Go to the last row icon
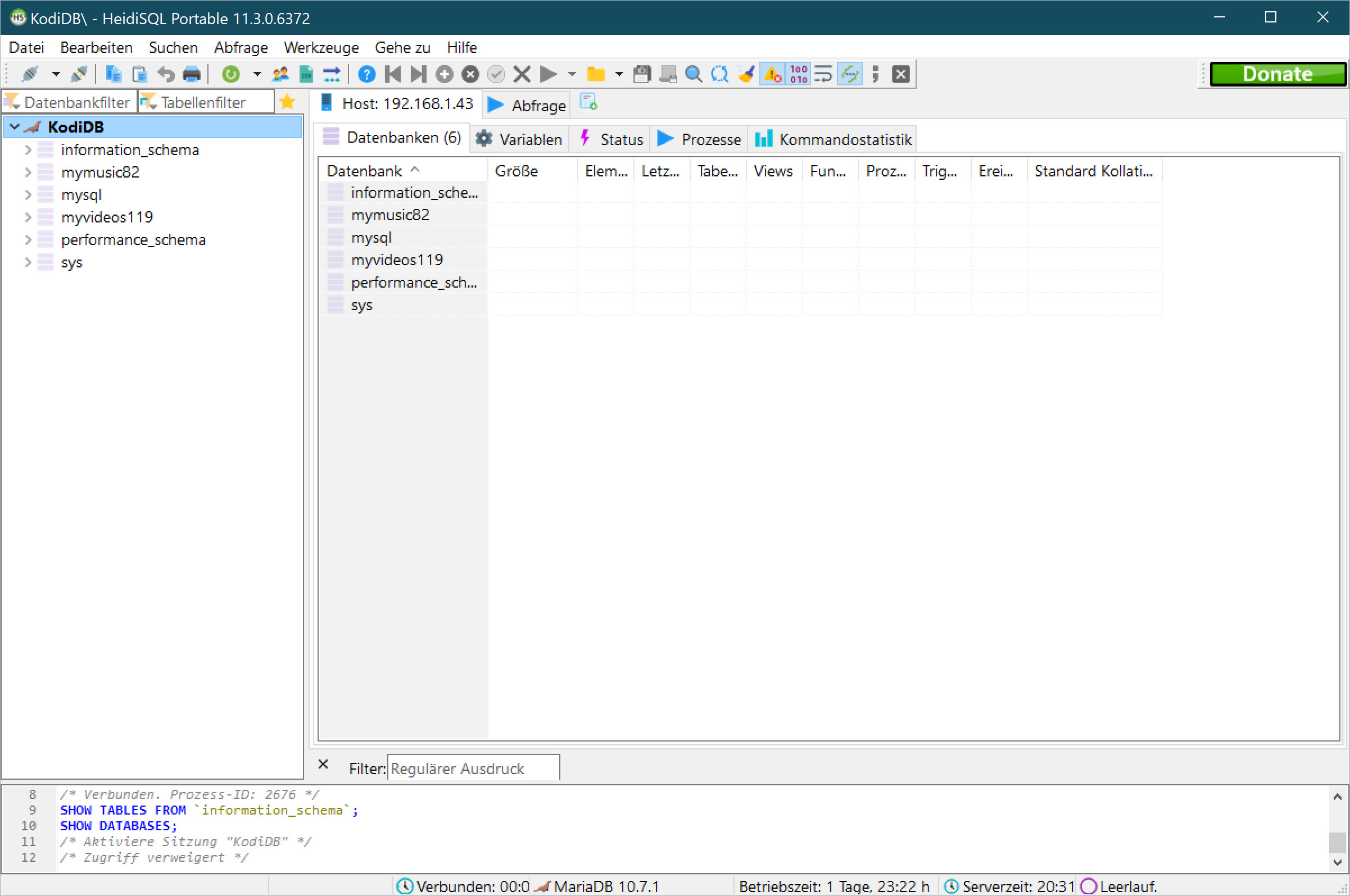The width and height of the screenshot is (1350, 896). point(418,74)
